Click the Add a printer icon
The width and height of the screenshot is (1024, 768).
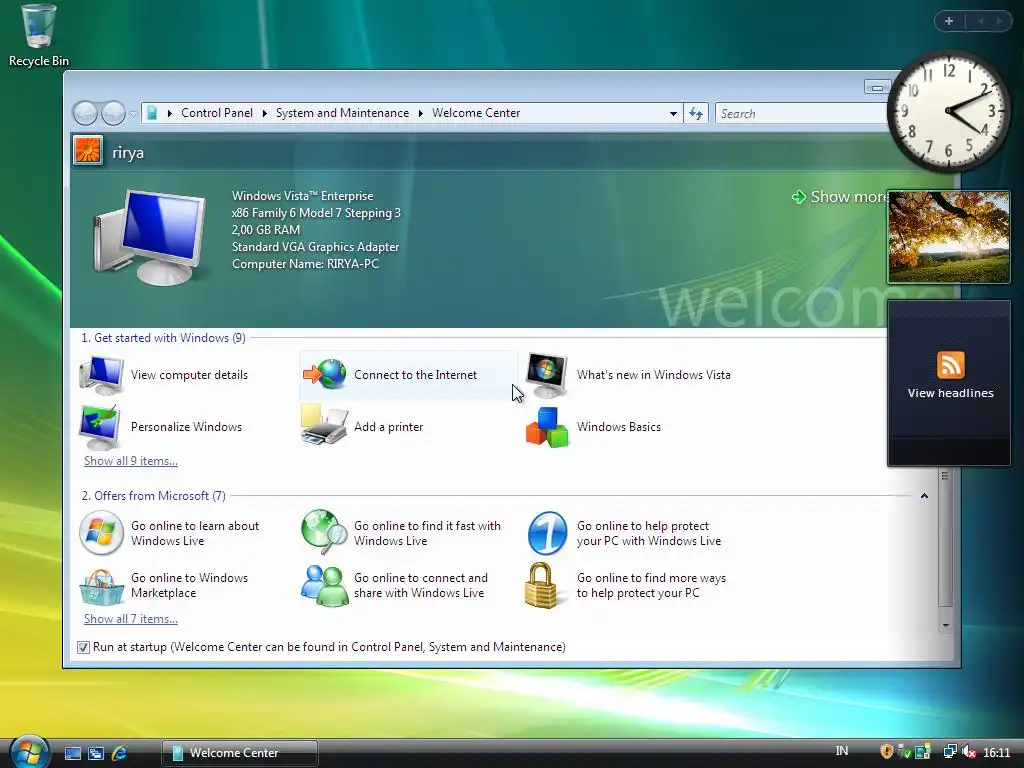coord(325,426)
